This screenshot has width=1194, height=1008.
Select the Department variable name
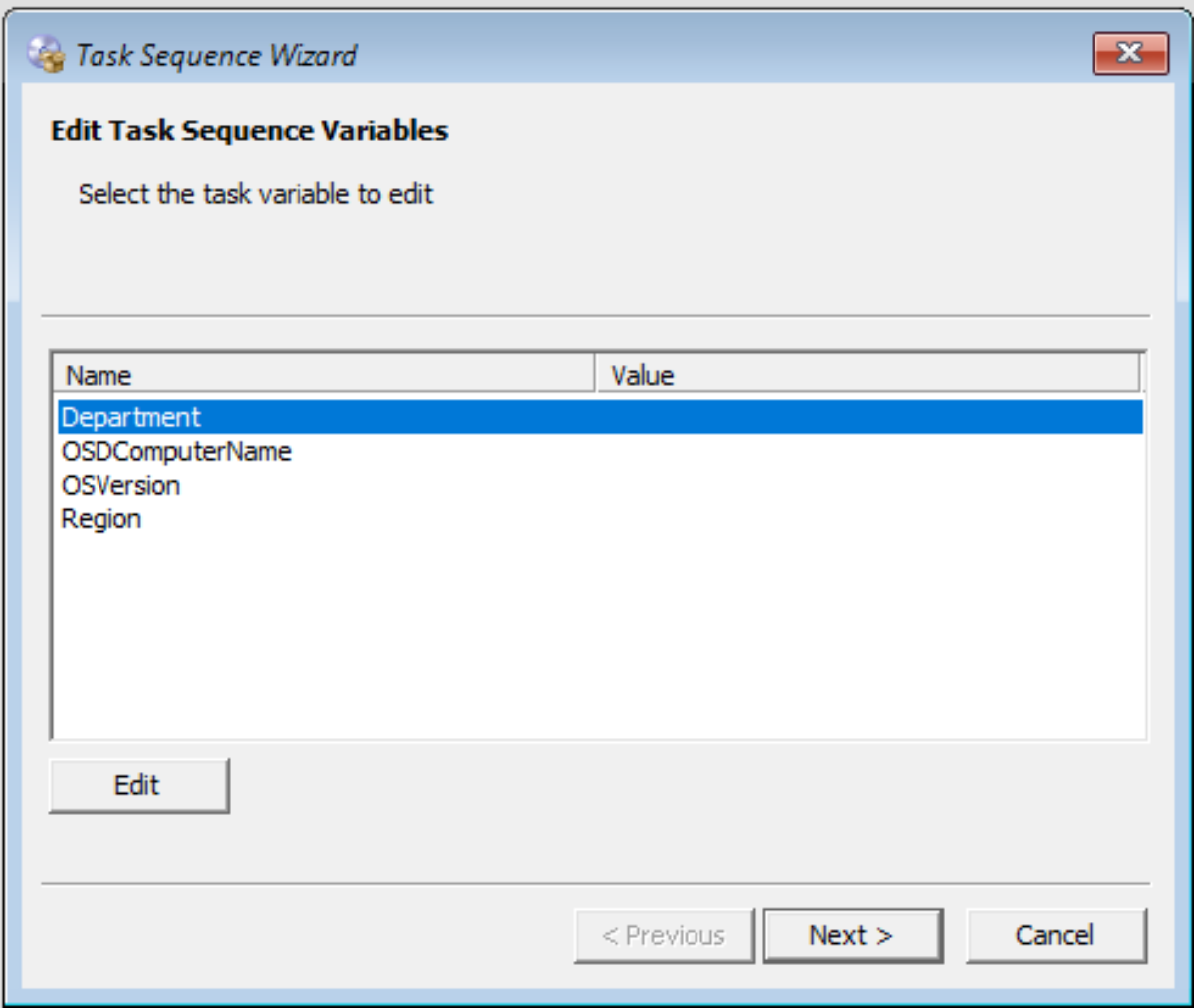pyautogui.click(x=130, y=417)
